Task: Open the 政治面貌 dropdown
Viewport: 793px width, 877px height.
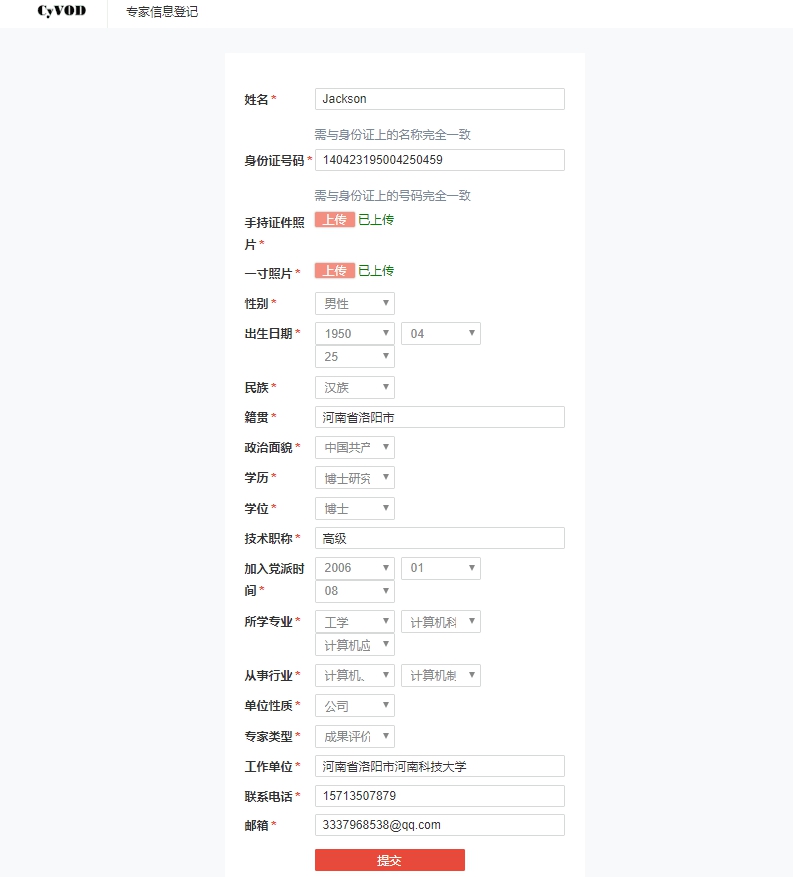Action: pyautogui.click(x=355, y=447)
